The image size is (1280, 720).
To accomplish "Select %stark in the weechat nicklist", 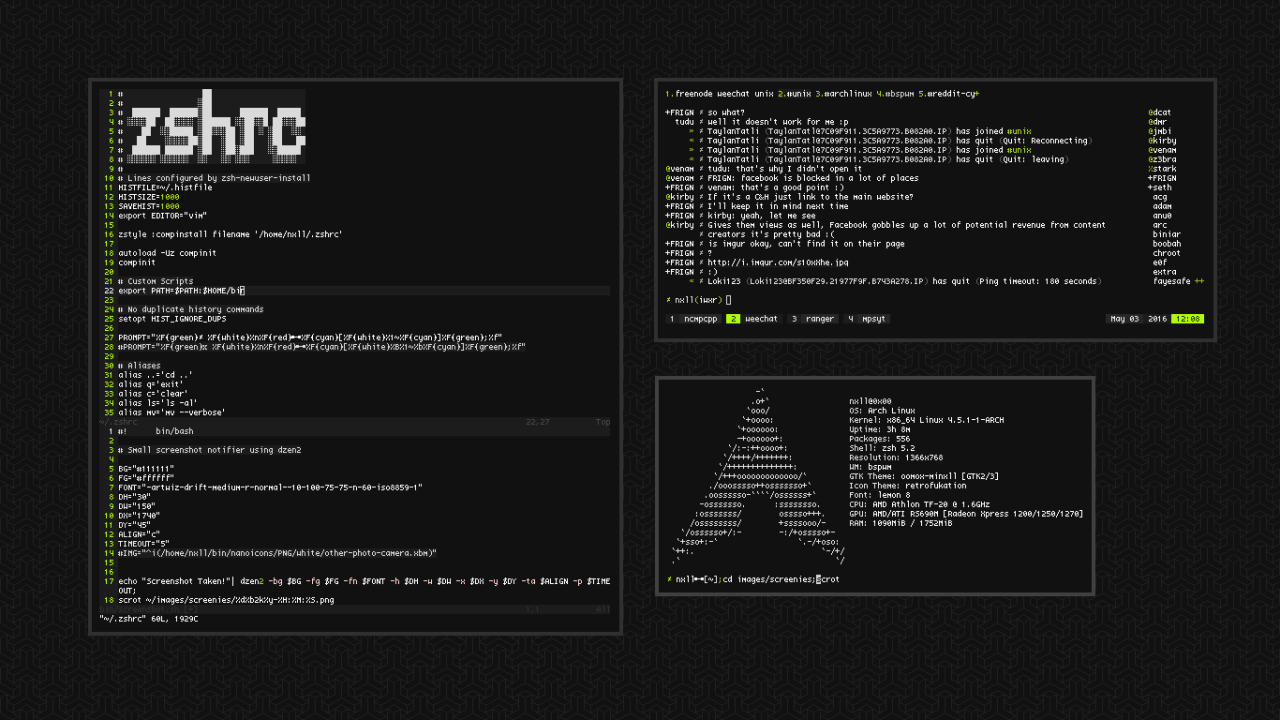I will tap(1162, 169).
